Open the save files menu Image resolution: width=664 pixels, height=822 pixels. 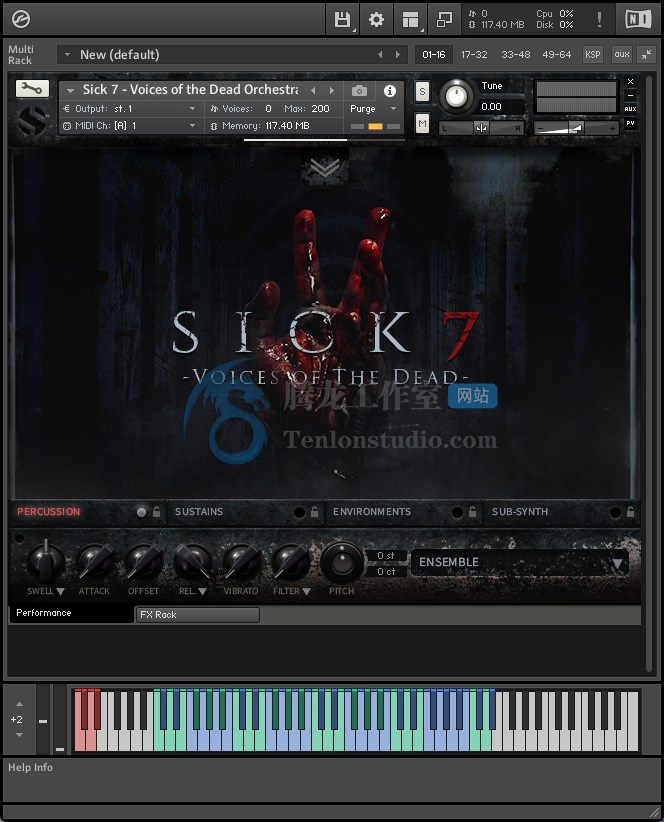pyautogui.click(x=342, y=19)
